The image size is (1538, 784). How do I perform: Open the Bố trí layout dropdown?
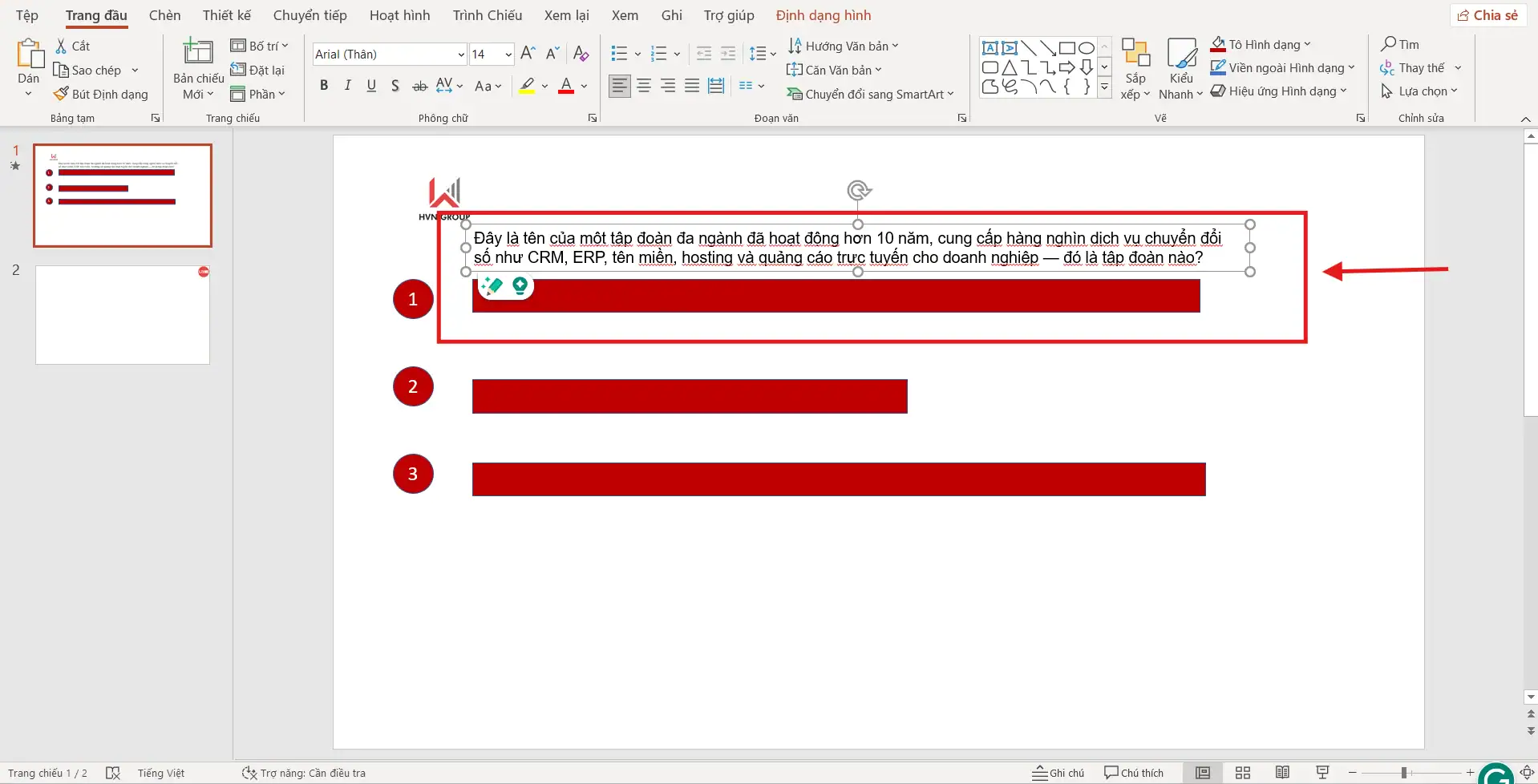(x=259, y=46)
